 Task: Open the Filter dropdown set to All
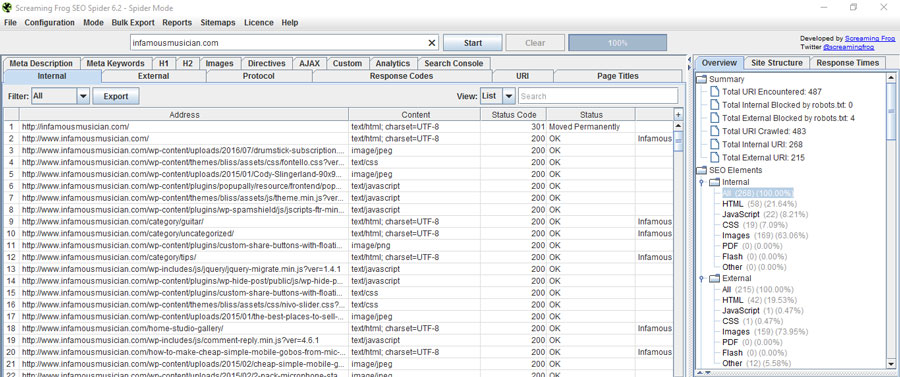click(x=83, y=96)
